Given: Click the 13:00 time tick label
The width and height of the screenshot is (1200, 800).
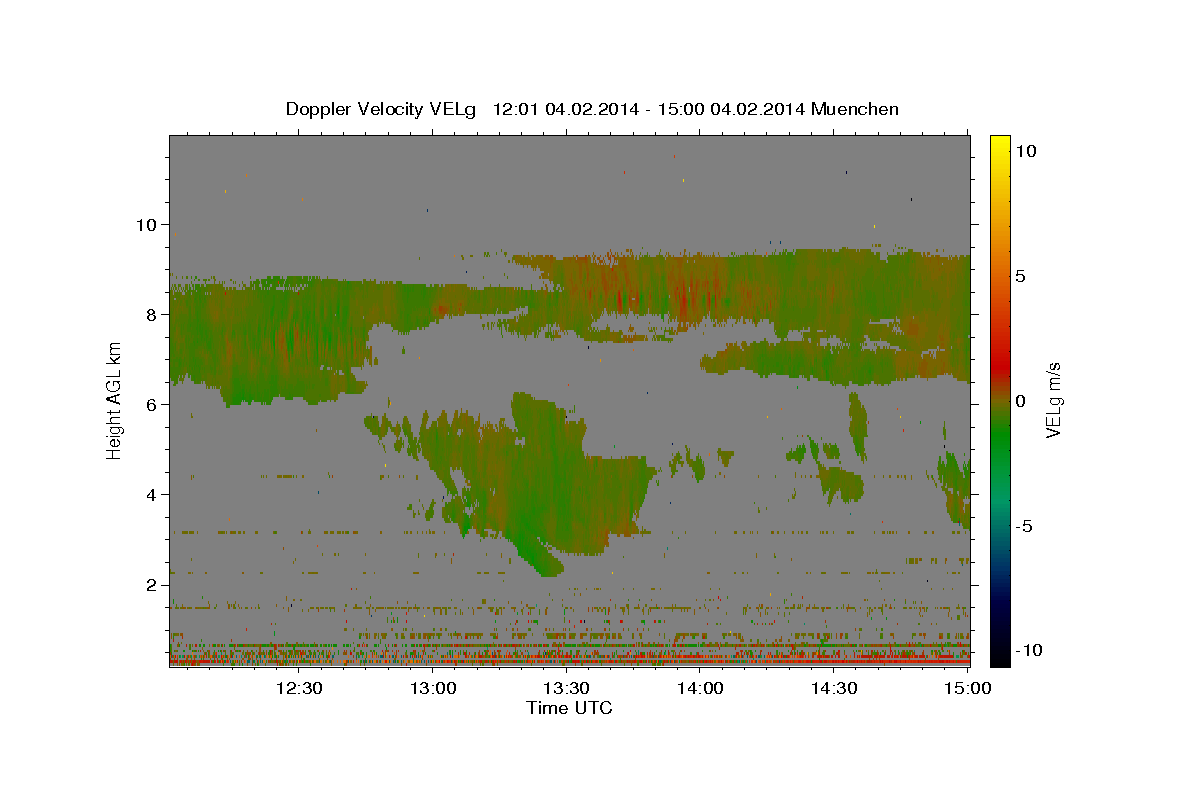Looking at the screenshot, I should coord(433,688).
